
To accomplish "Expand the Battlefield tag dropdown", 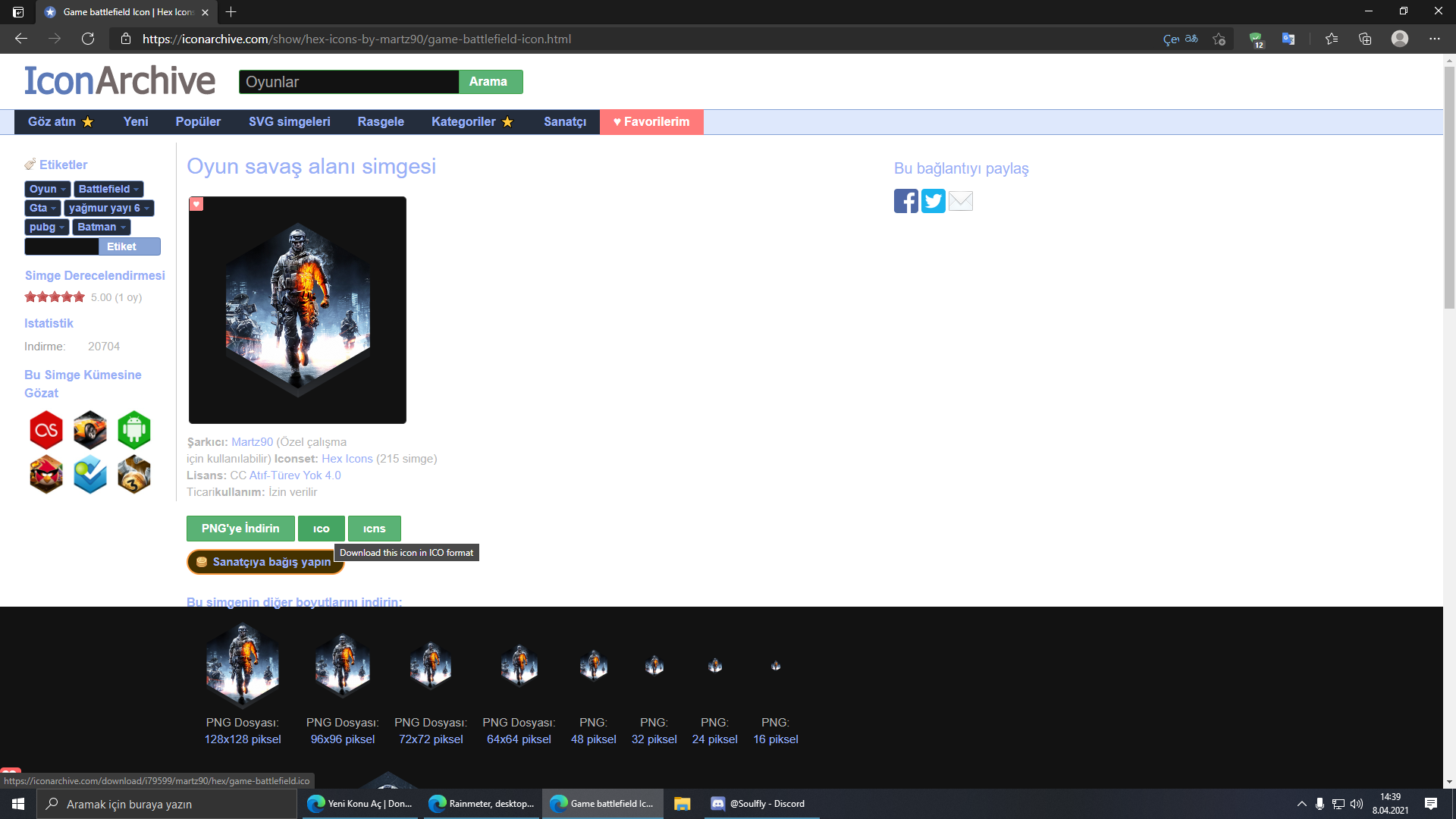I will point(136,190).
